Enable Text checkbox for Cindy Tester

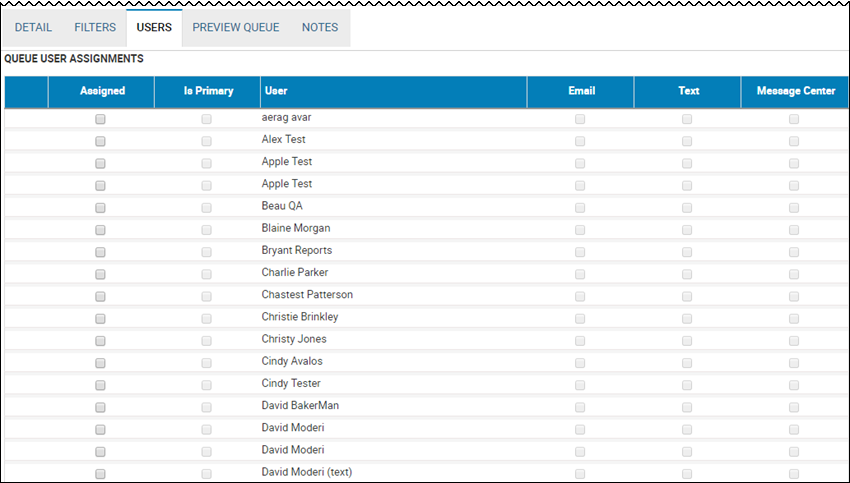pyautogui.click(x=687, y=385)
